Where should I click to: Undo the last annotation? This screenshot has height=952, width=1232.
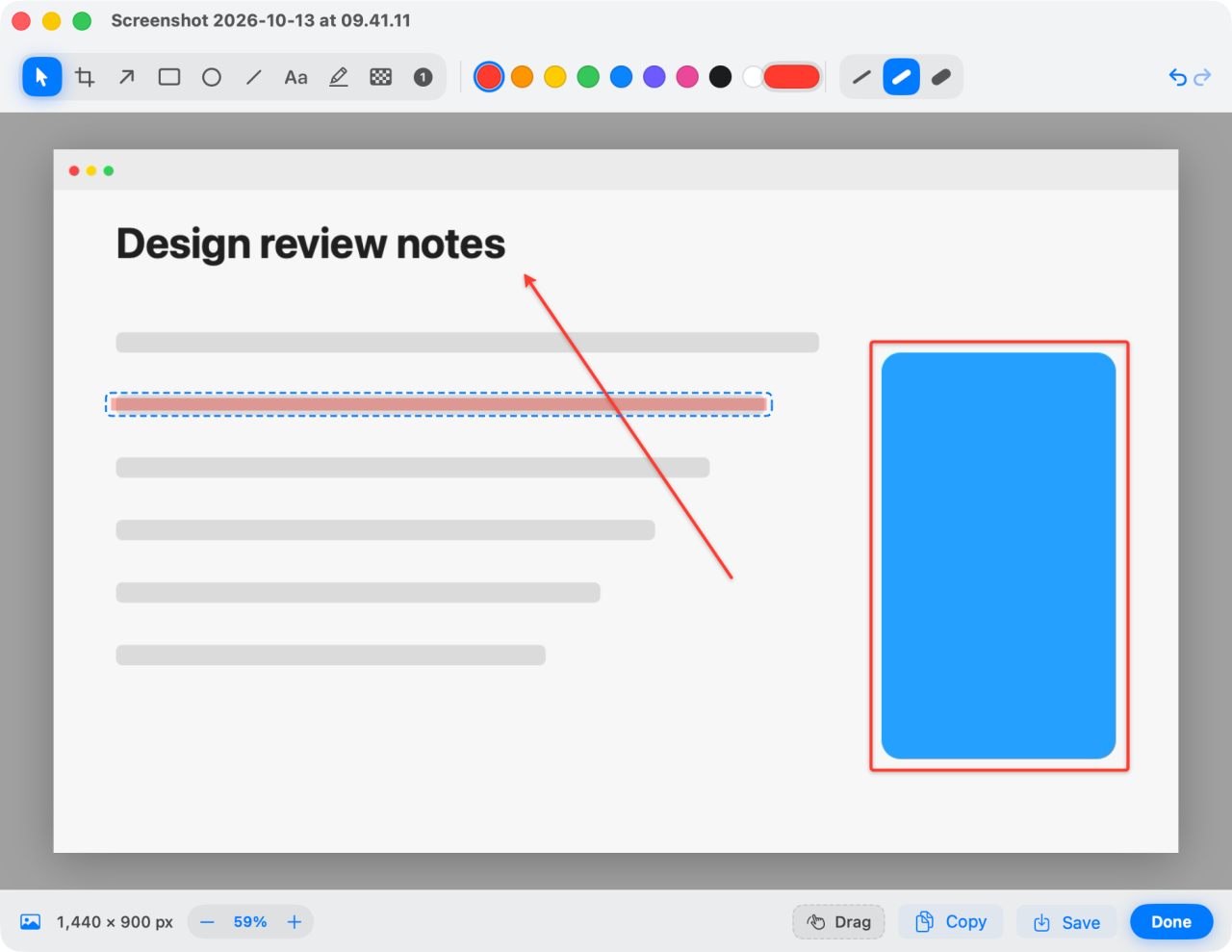pos(1177,77)
